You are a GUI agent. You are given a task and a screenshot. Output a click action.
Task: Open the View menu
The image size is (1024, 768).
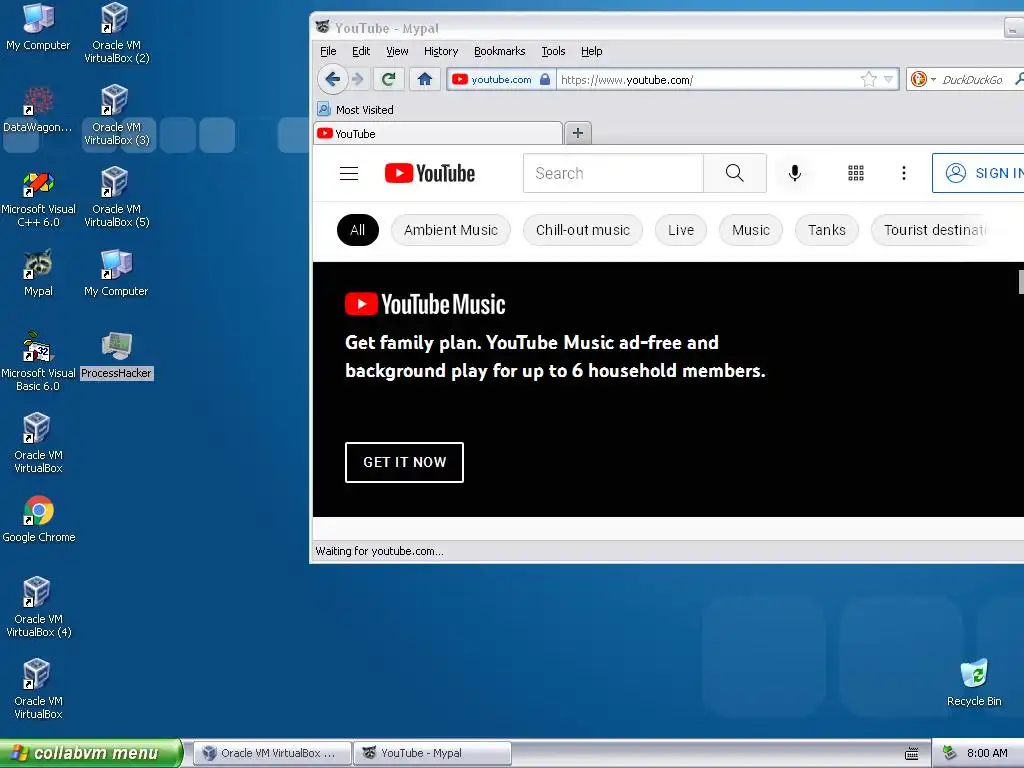pos(397,51)
